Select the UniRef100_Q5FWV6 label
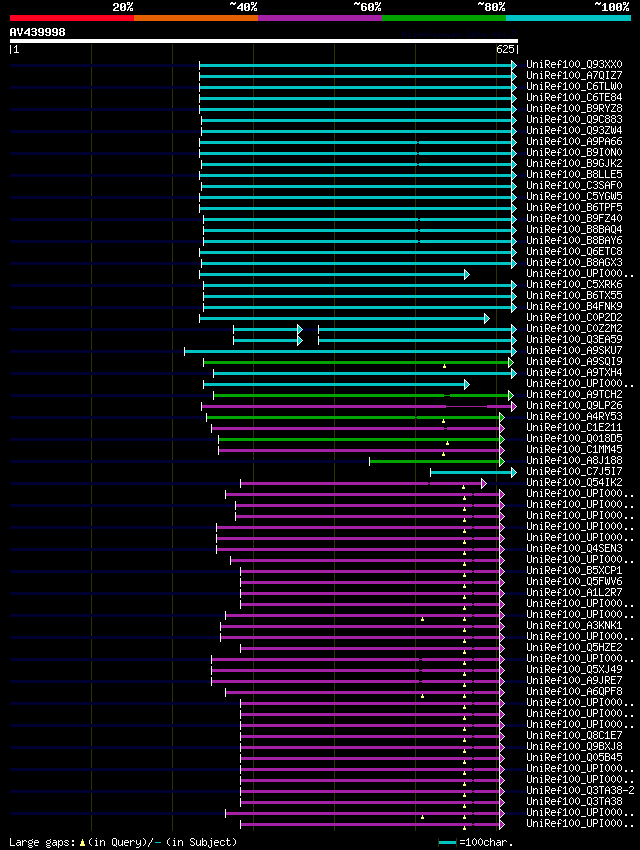This screenshot has width=640, height=850. (x=574, y=582)
